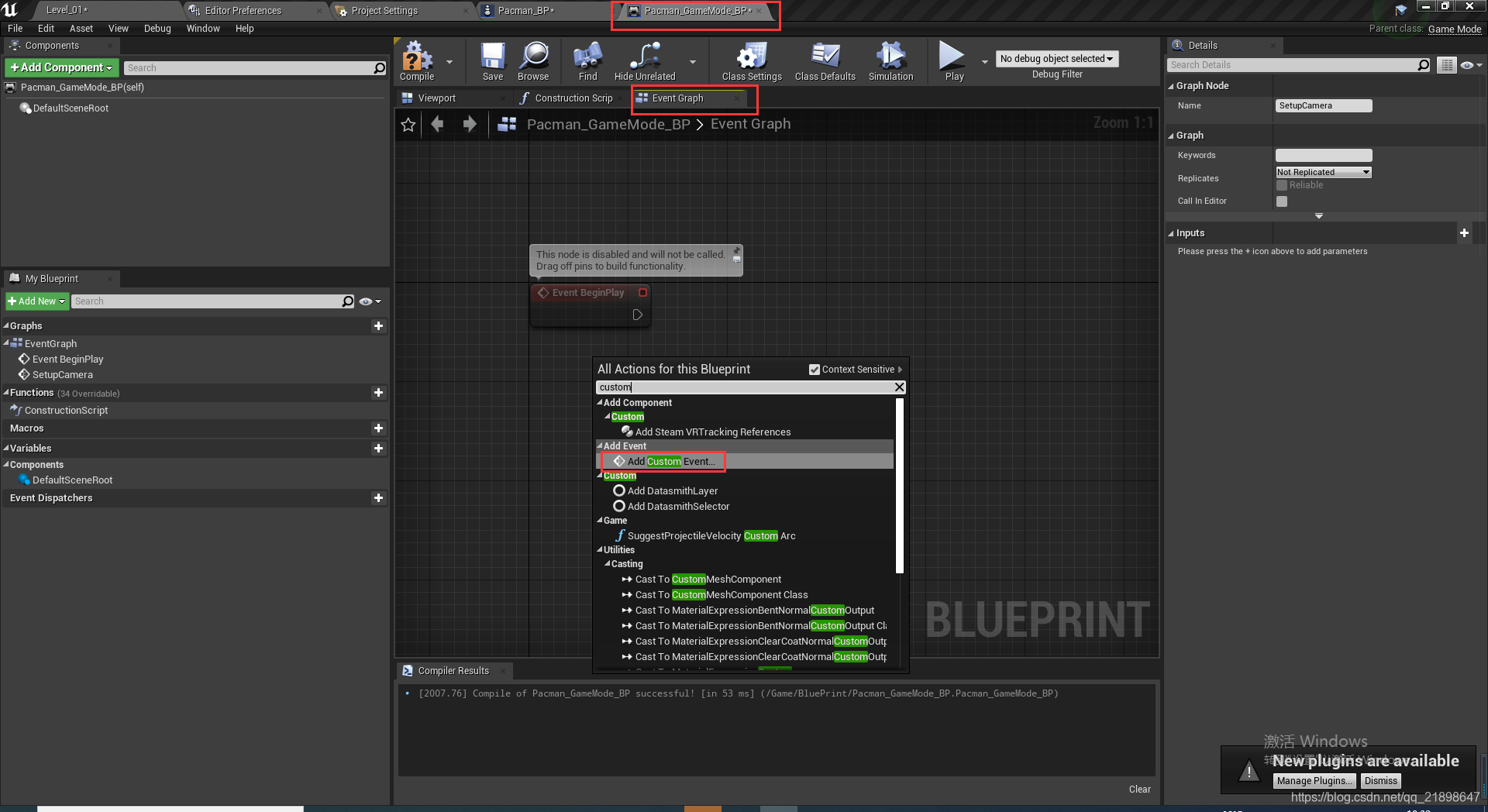Collapse the Add Component action category
The image size is (1488, 812).
[599, 403]
